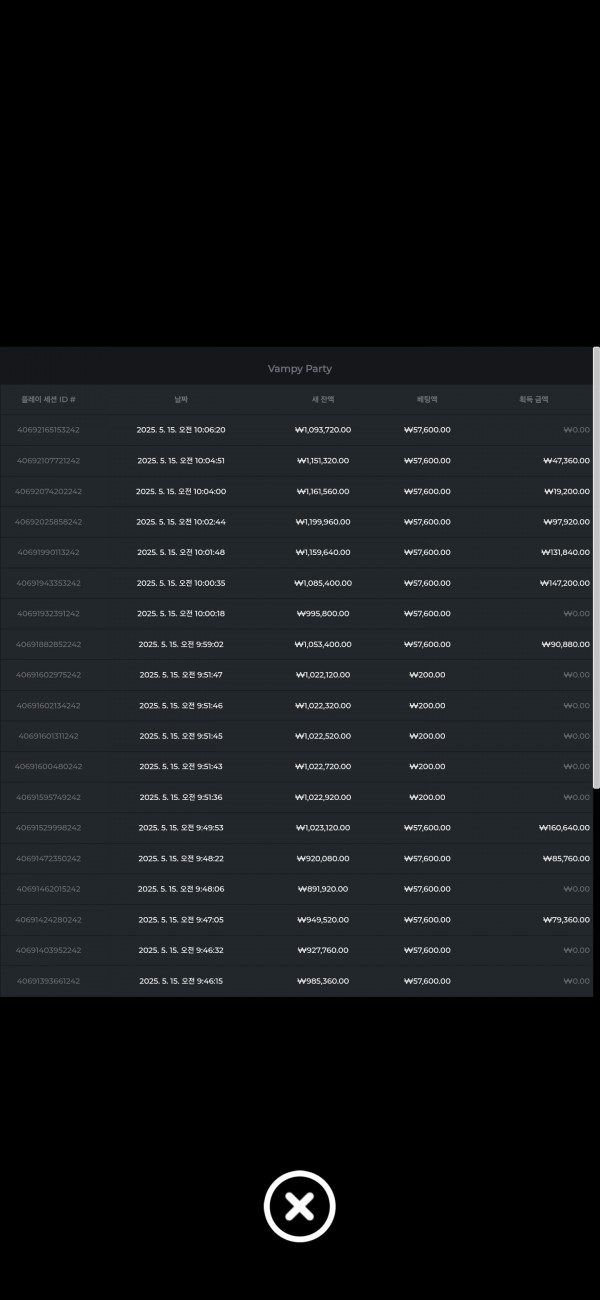600x1300 pixels.
Task: Click the balance ₩1,085,400.00
Action: click(x=323, y=583)
